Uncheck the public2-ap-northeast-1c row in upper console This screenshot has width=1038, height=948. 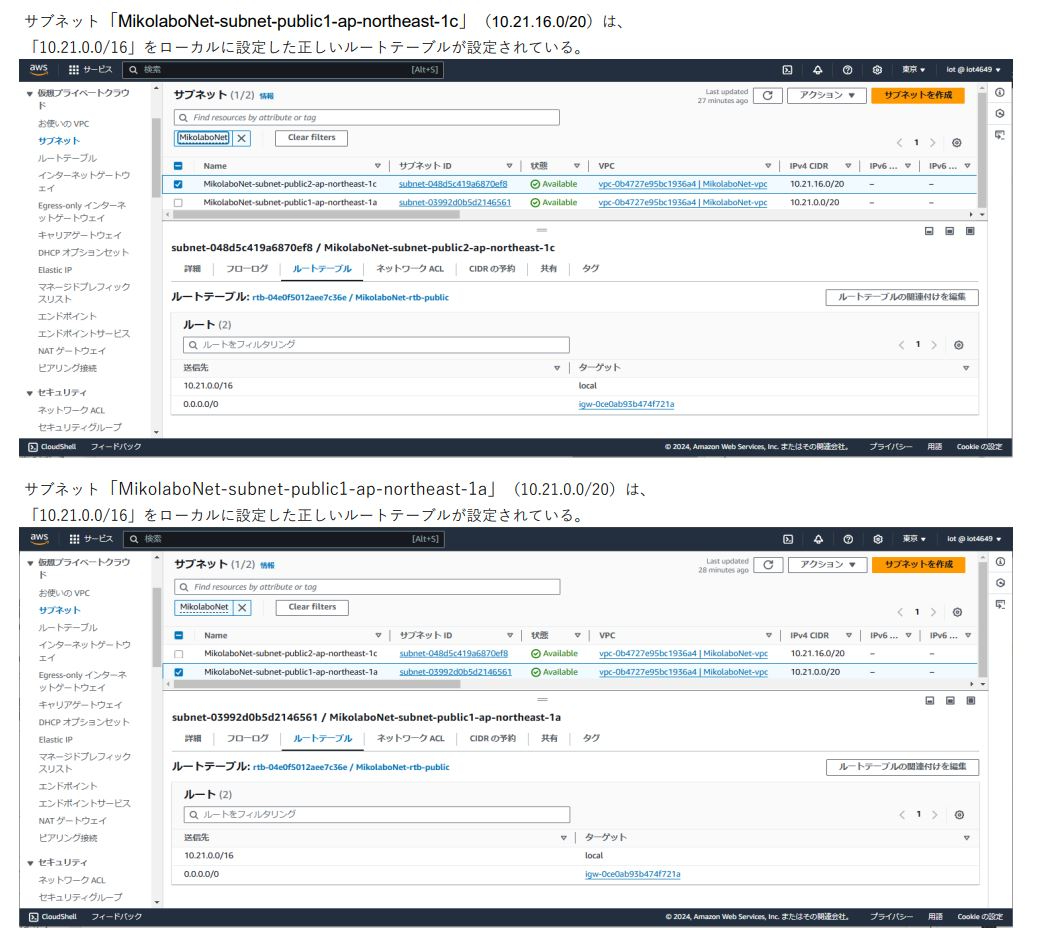[x=178, y=185]
